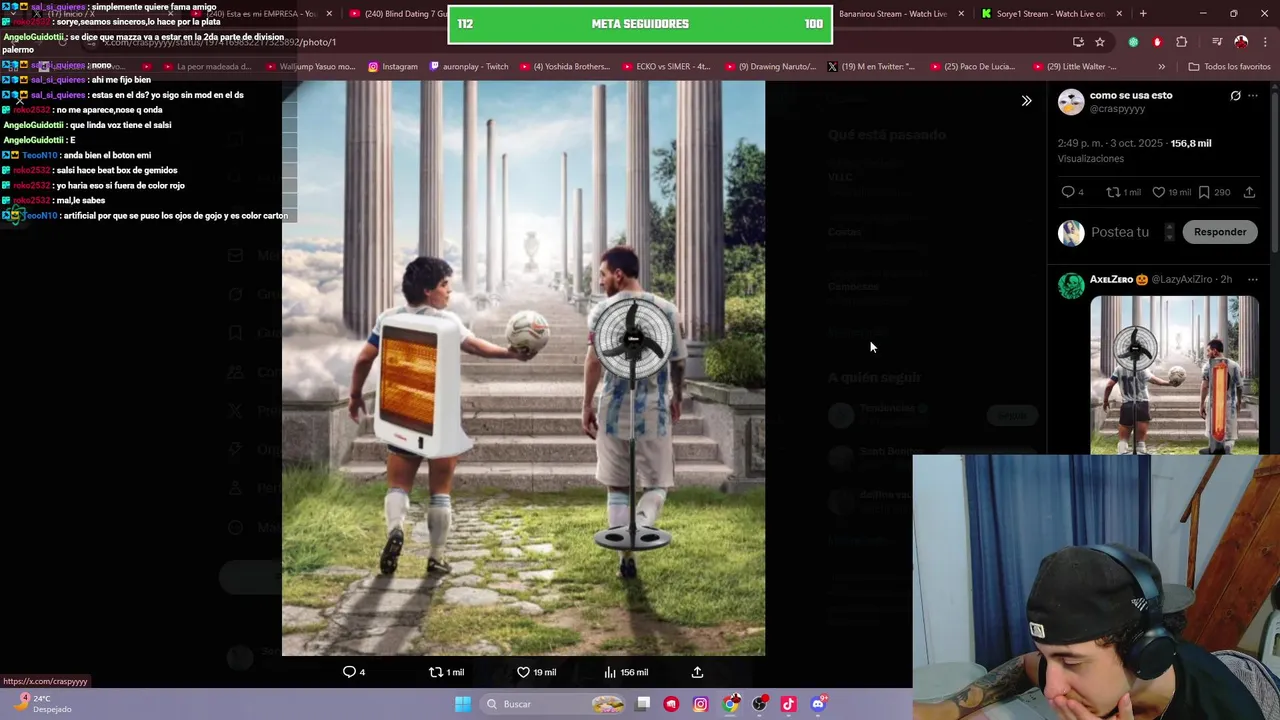The width and height of the screenshot is (1280, 720).
Task: Open Task View on the taskbar
Action: coord(643,704)
